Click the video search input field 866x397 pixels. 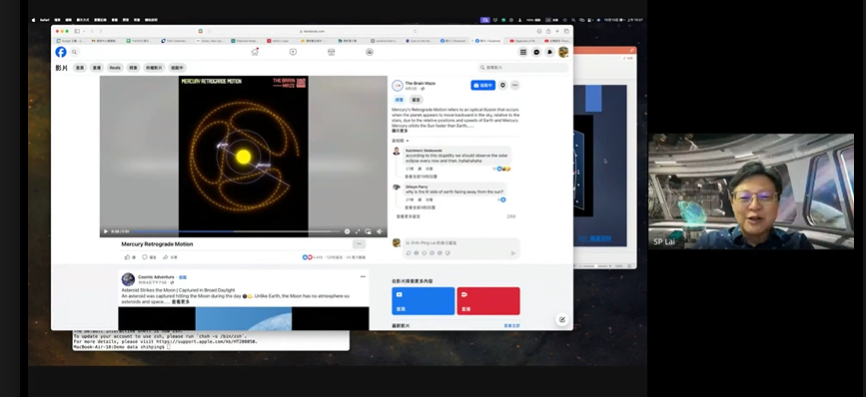(524, 67)
